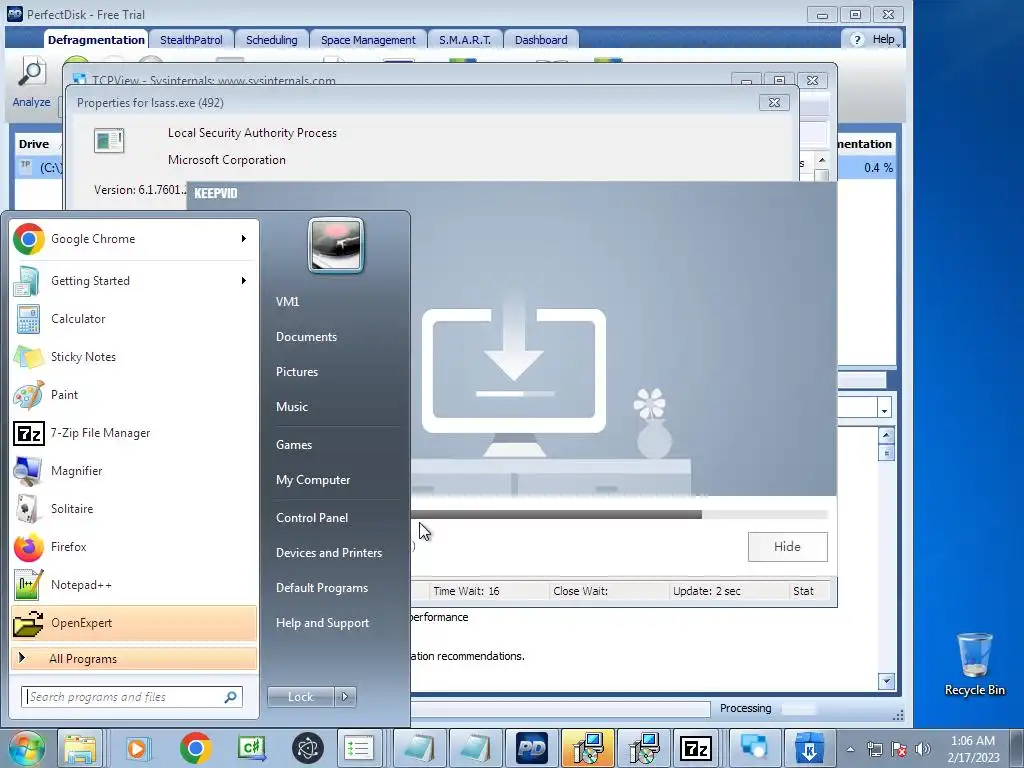Switch to KeepVid taskbar button
Viewport: 1024px width, 768px height.
808,748
